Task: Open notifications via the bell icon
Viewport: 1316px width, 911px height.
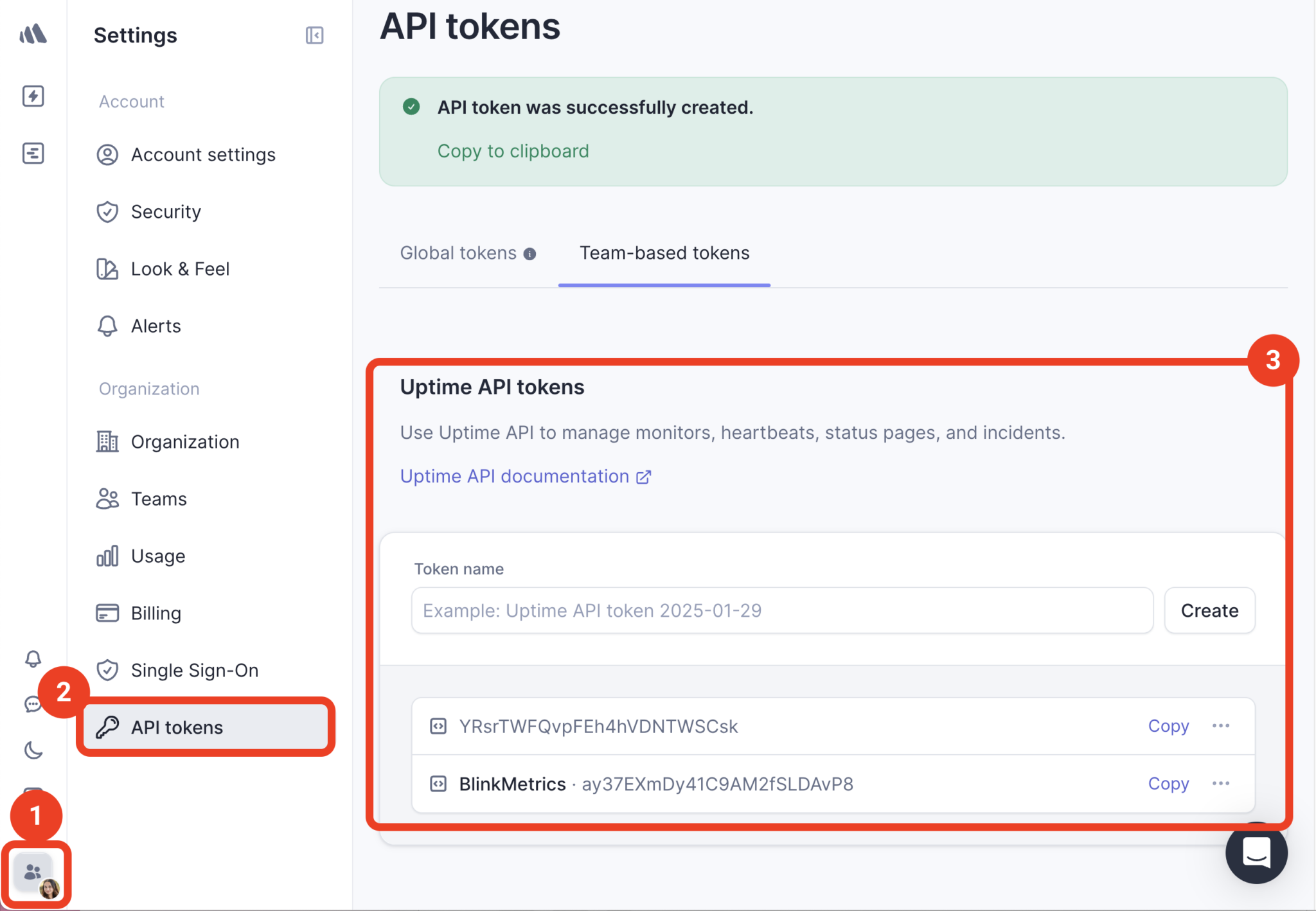Action: click(x=33, y=659)
